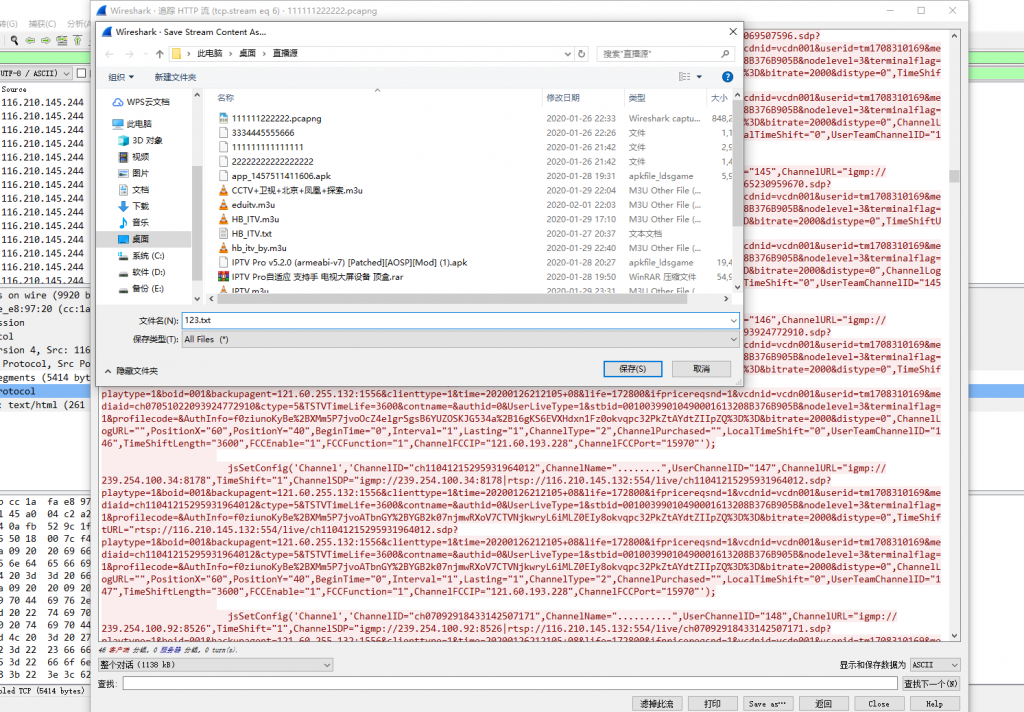Open the UTF-8 / ASCII encoding dropdown
1024x712 pixels.
[x=35, y=73]
